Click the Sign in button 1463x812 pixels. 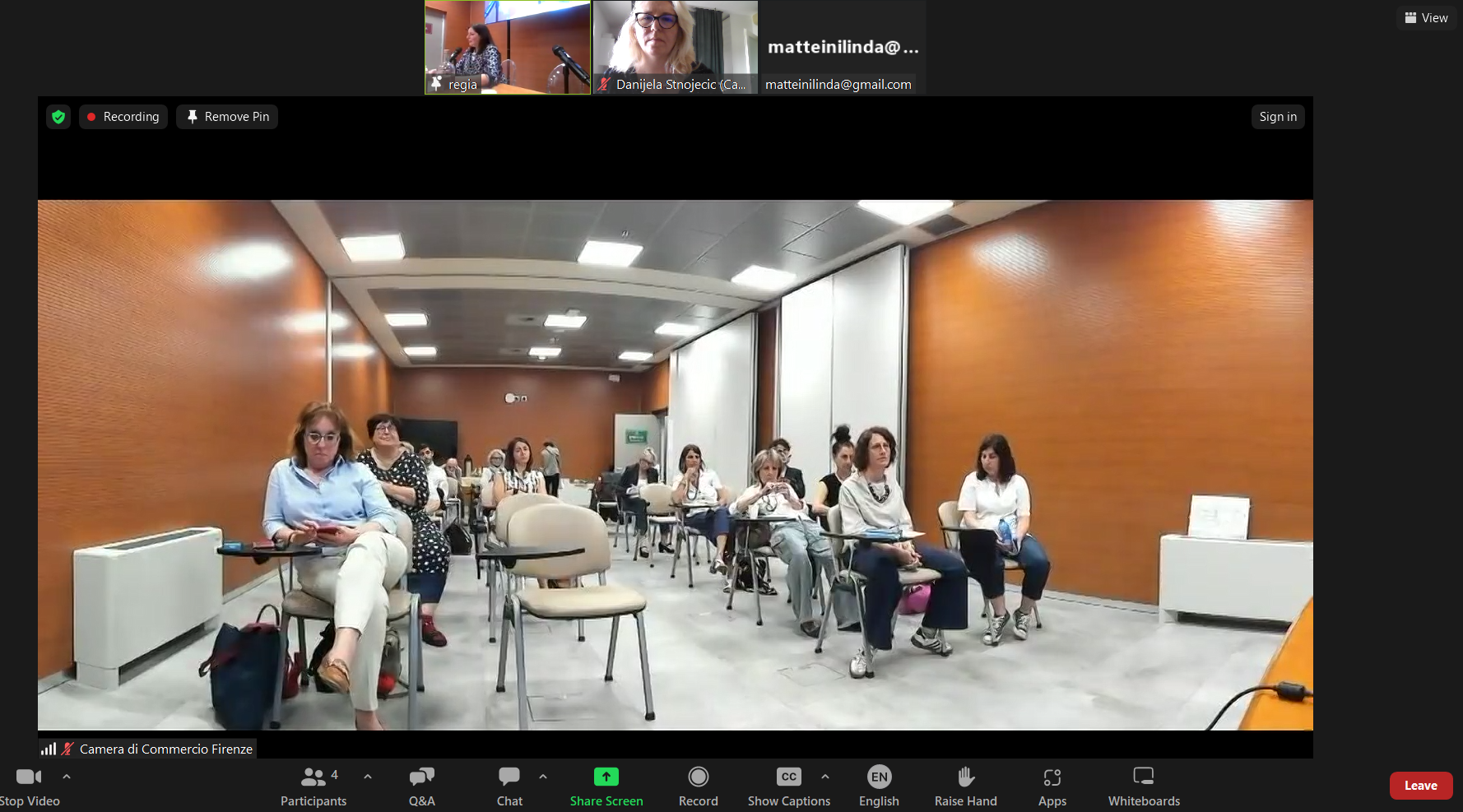pos(1278,117)
